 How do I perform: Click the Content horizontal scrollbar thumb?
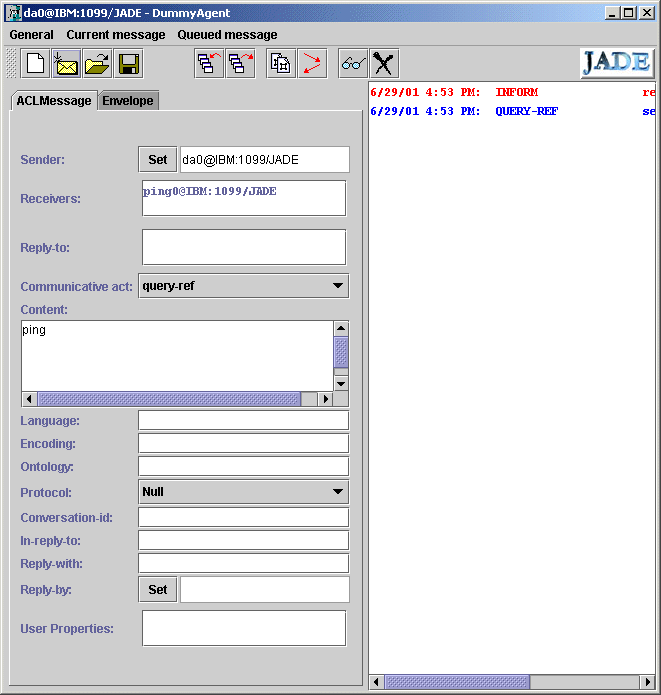point(168,399)
